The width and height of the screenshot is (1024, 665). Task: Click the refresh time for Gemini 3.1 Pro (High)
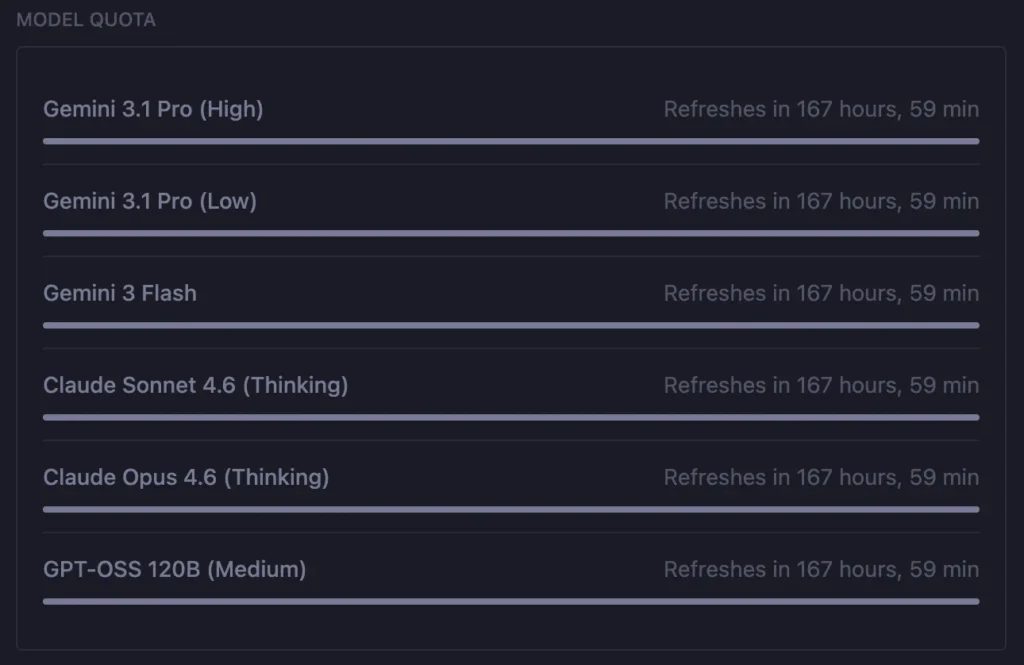point(821,109)
